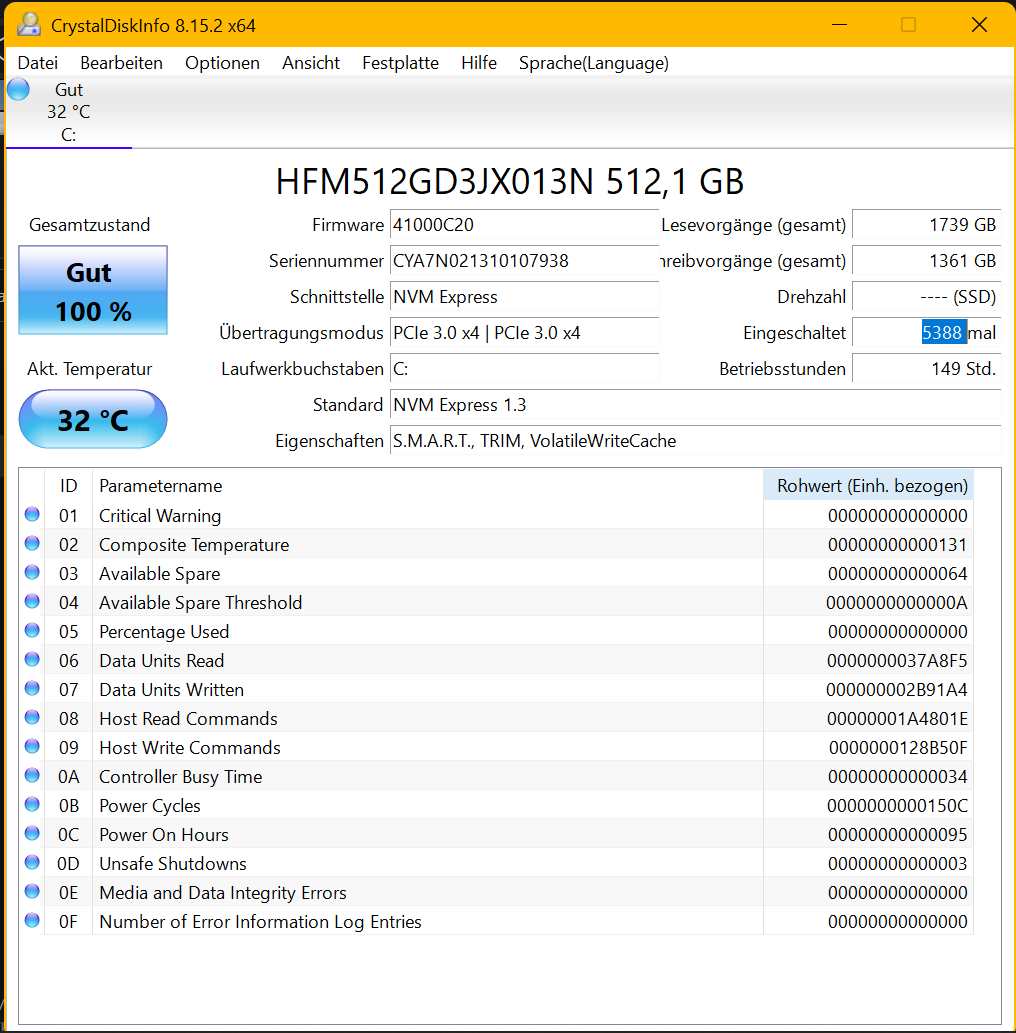Click the status orb for Media and Data Integrity Errors

pyautogui.click(x=32, y=891)
